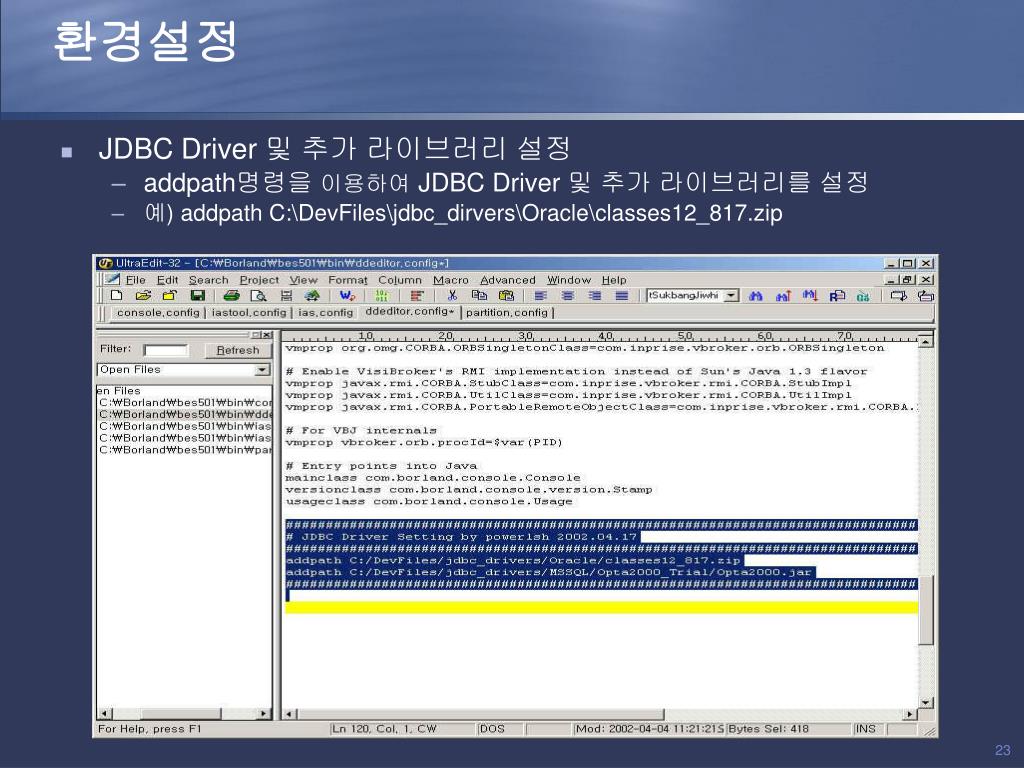Click the center align icon
1024x768 pixels.
point(568,296)
